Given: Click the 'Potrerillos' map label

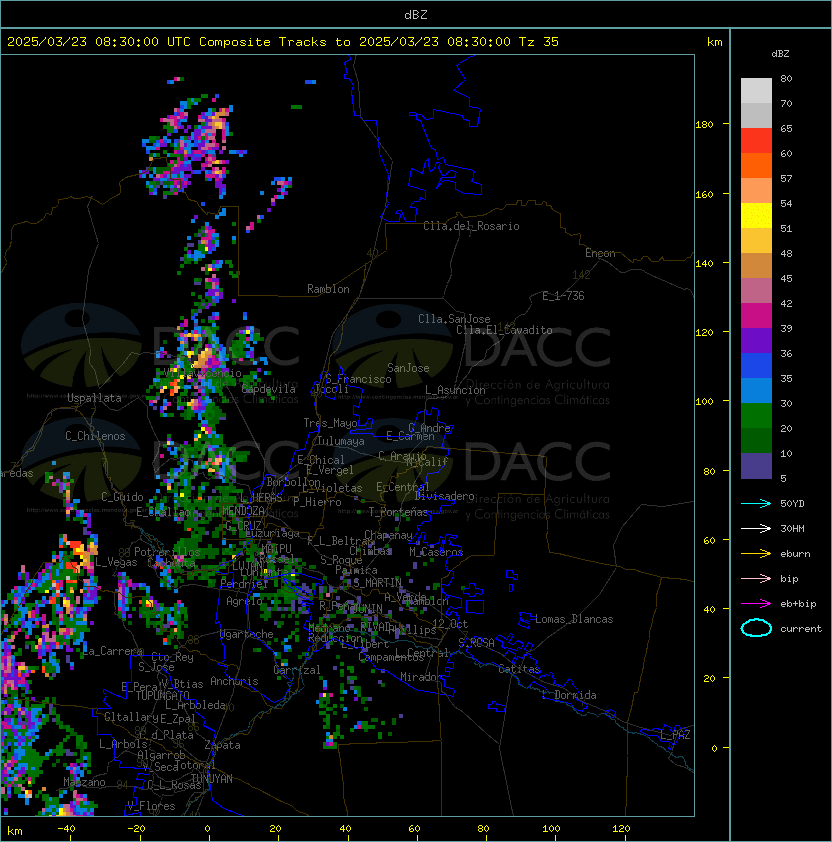Looking at the screenshot, I should [x=167, y=552].
